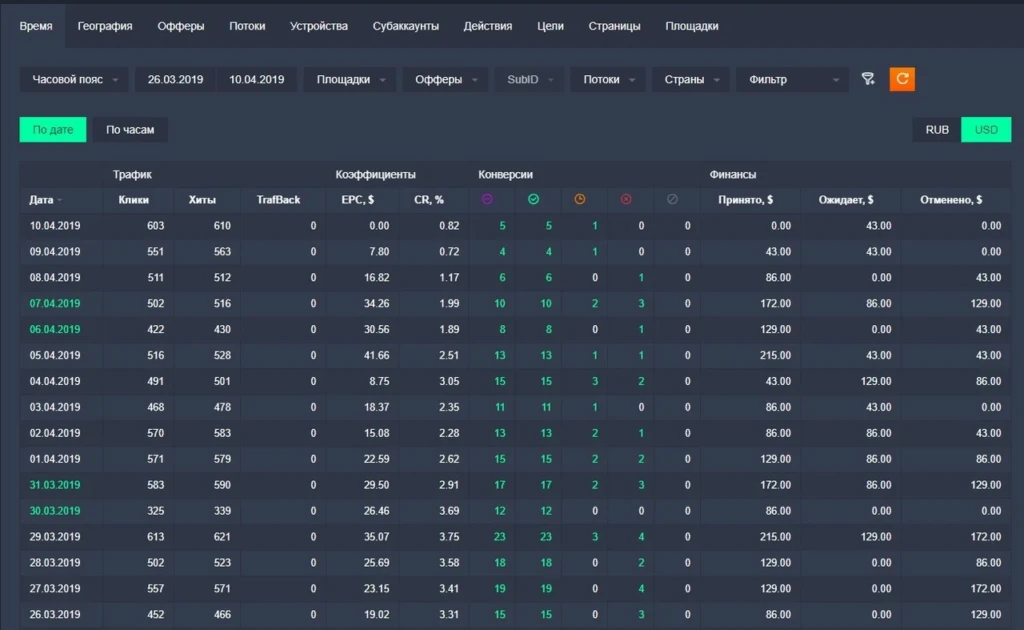Viewport: 1024px width, 630px height.
Task: Click the hits value 621
Action: tap(222, 537)
